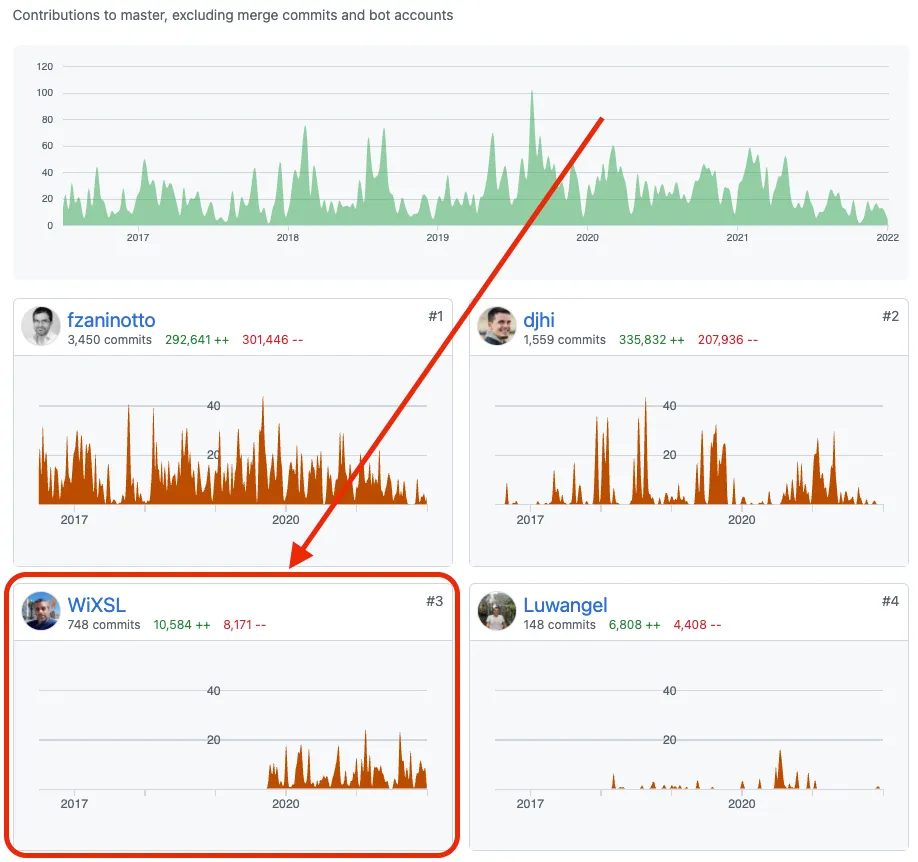Click the 2019 label on the main graph axis
918x862 pixels.
click(437, 237)
